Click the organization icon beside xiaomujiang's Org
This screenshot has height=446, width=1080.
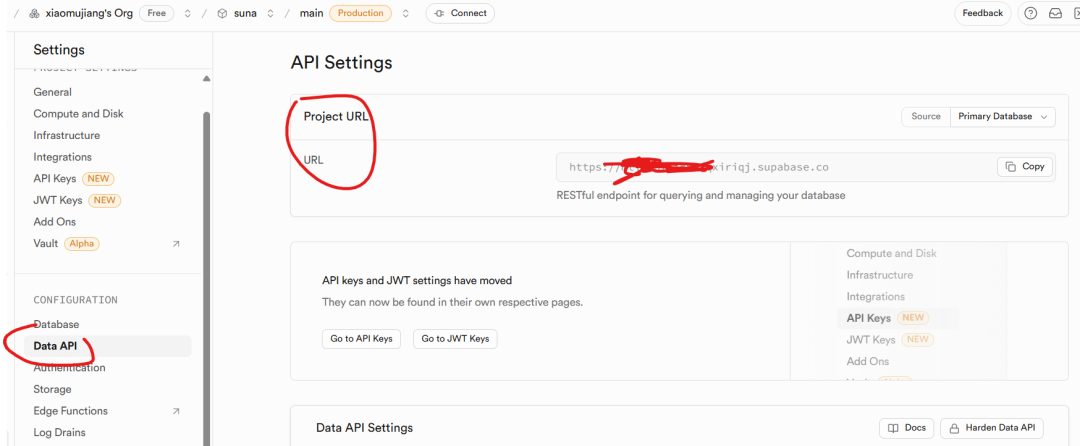[x=34, y=14]
